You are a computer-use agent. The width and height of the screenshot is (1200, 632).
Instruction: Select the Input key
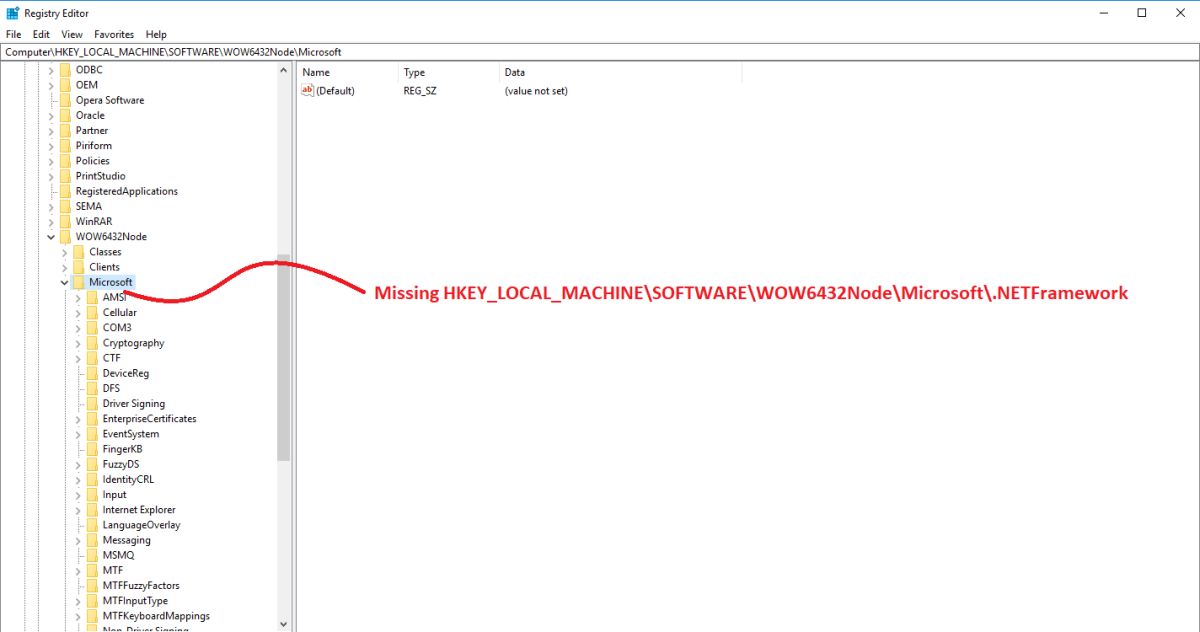[114, 495]
